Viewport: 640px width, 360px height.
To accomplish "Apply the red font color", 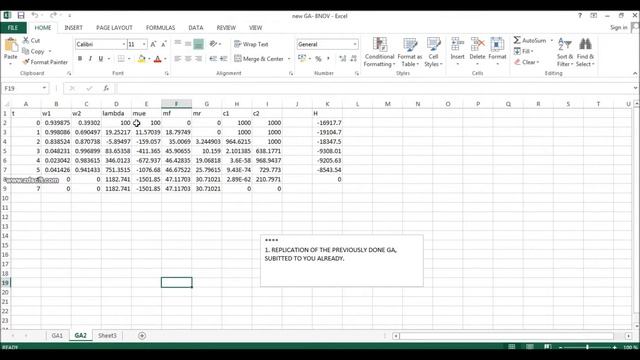I will 158,59.
